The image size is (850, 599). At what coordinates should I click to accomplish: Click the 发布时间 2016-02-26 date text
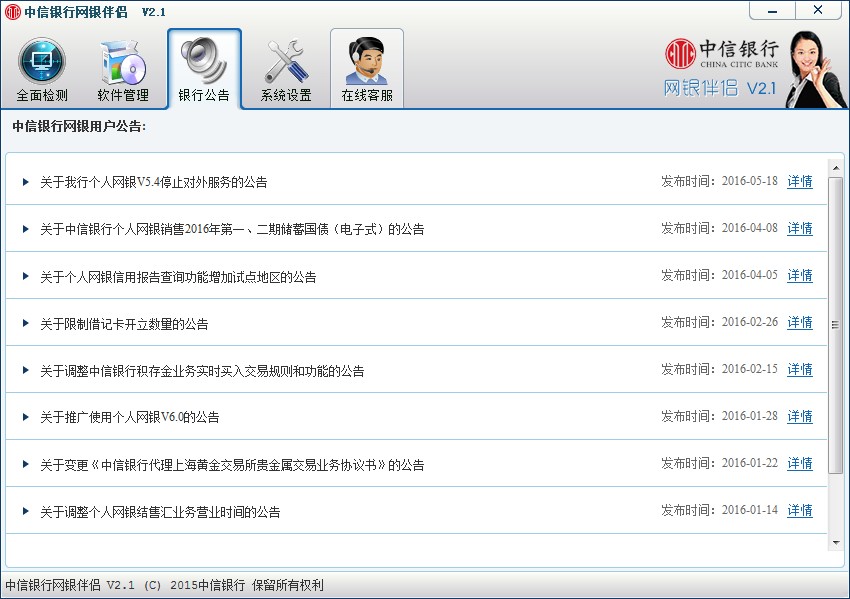click(719, 322)
